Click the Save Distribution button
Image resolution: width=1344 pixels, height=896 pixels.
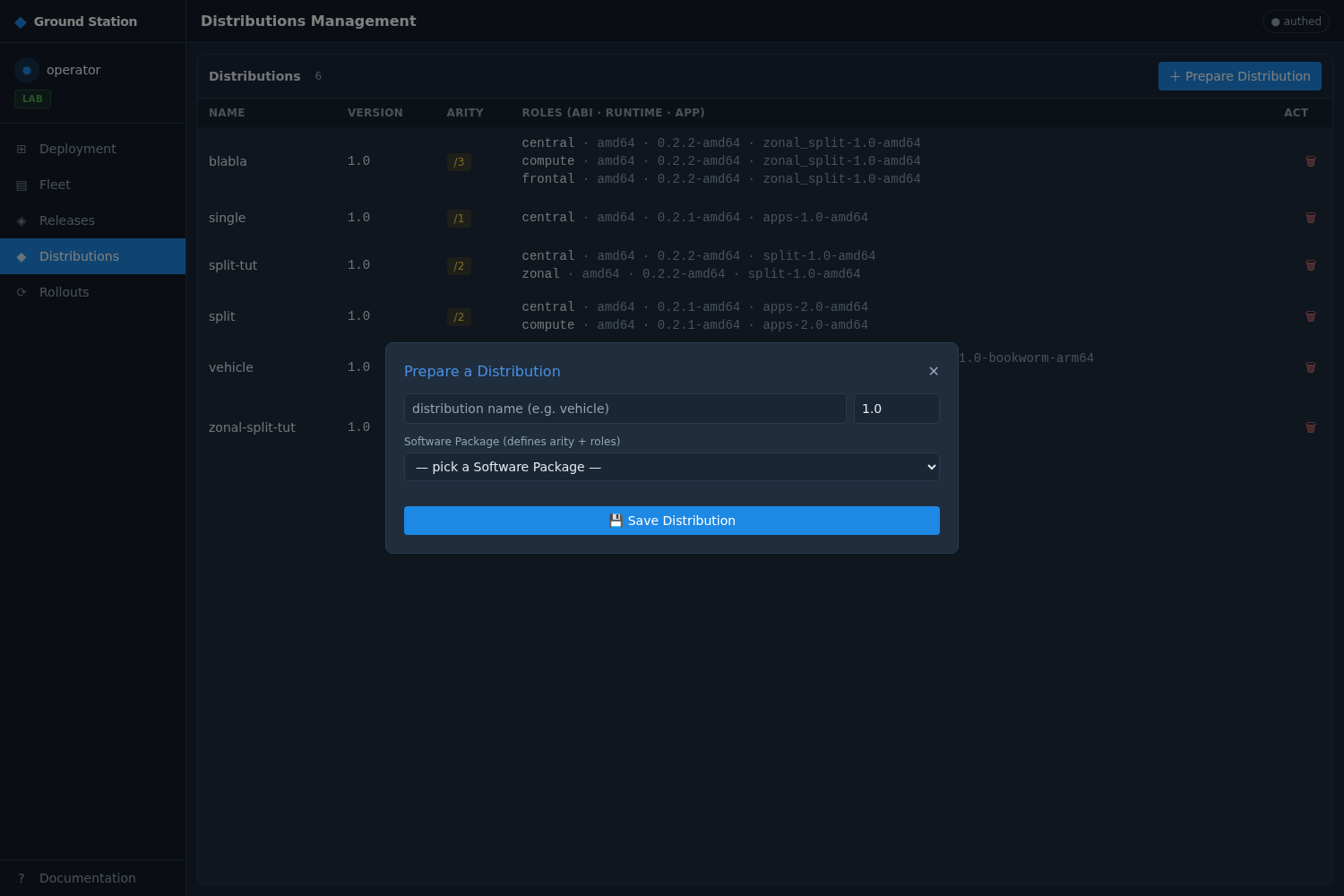[x=672, y=521]
